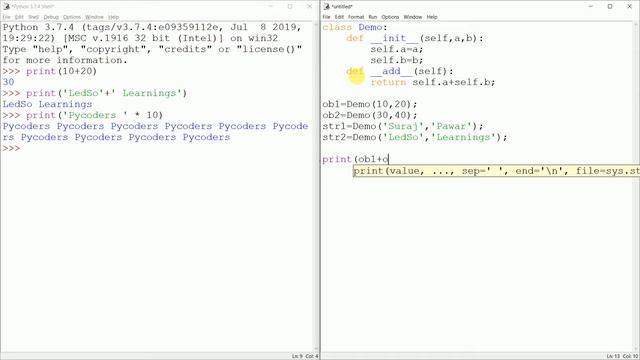Open Options menu in Python Shell window
The height and width of the screenshot is (360, 640).
pos(72,17)
